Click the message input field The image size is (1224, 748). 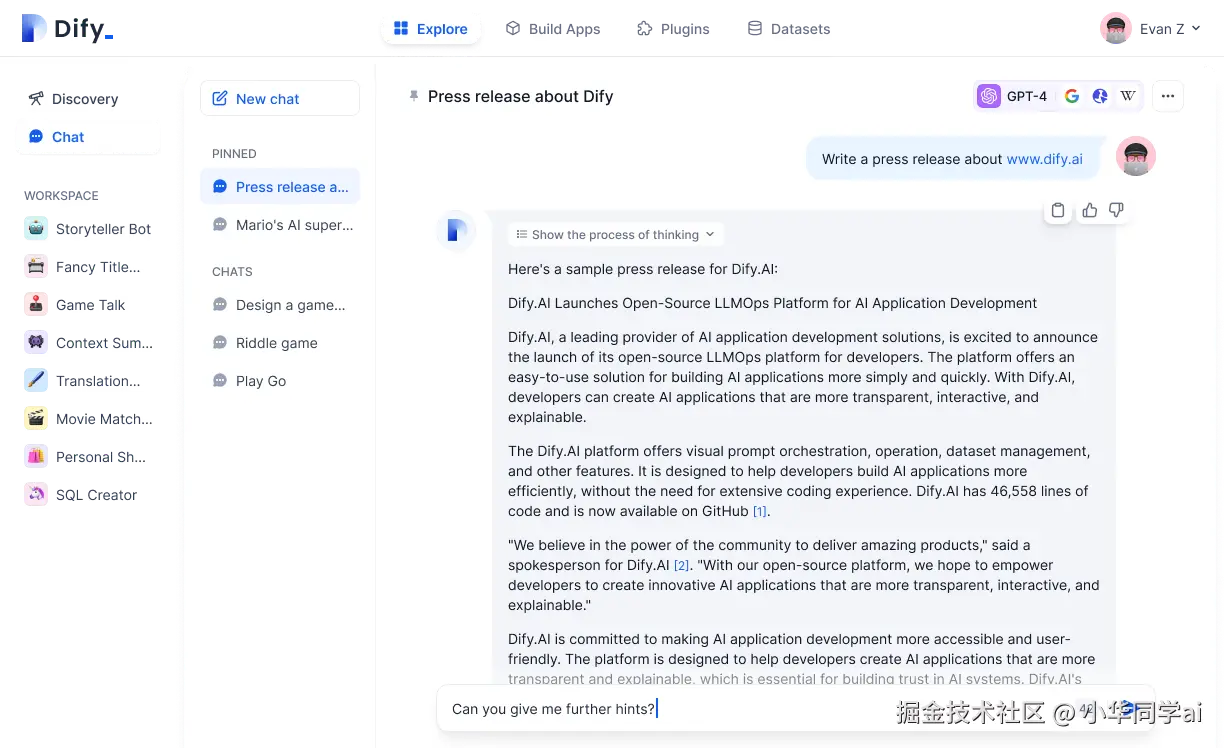point(795,709)
